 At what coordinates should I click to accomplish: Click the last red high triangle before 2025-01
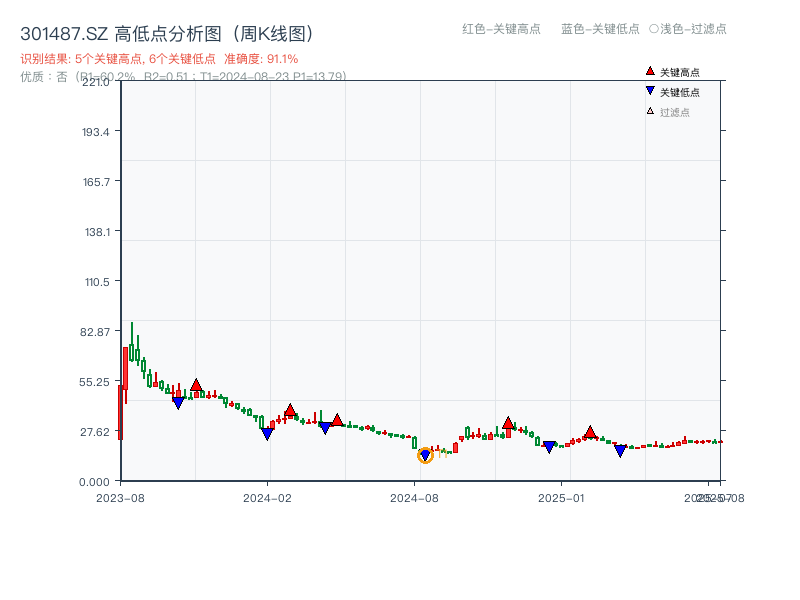click(x=509, y=423)
